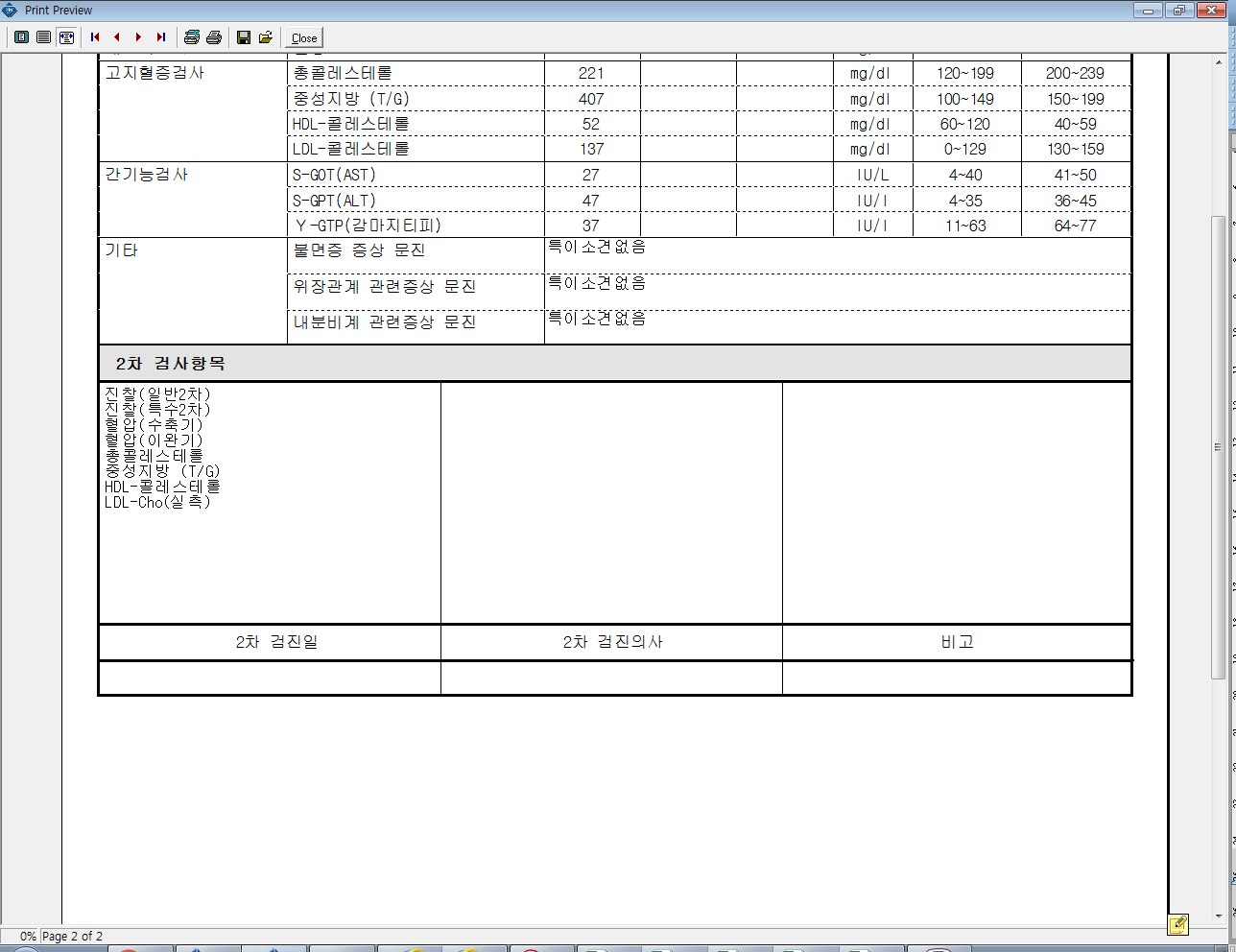Save the report with floppy disk icon

244,37
